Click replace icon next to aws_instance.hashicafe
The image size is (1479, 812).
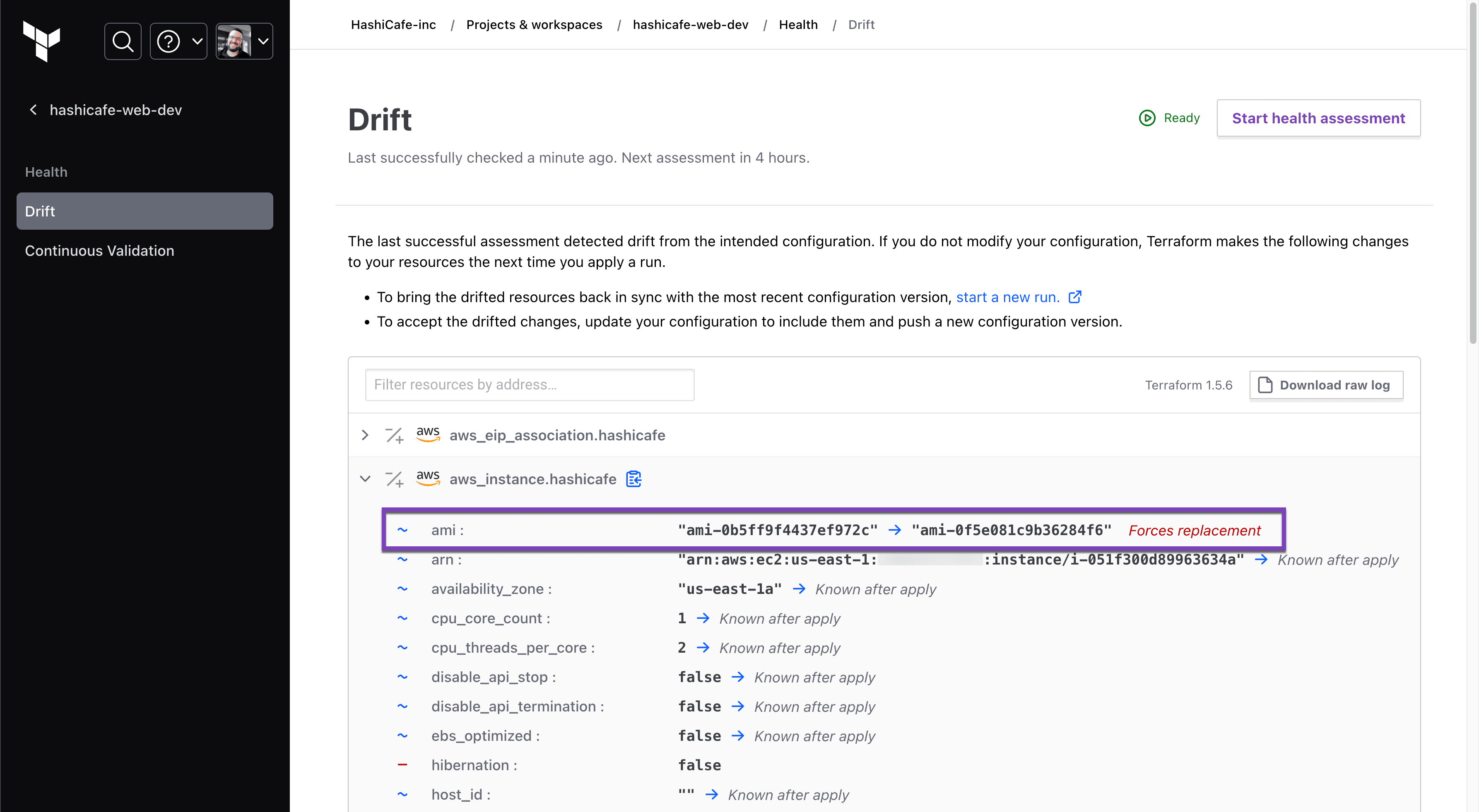[x=395, y=478]
